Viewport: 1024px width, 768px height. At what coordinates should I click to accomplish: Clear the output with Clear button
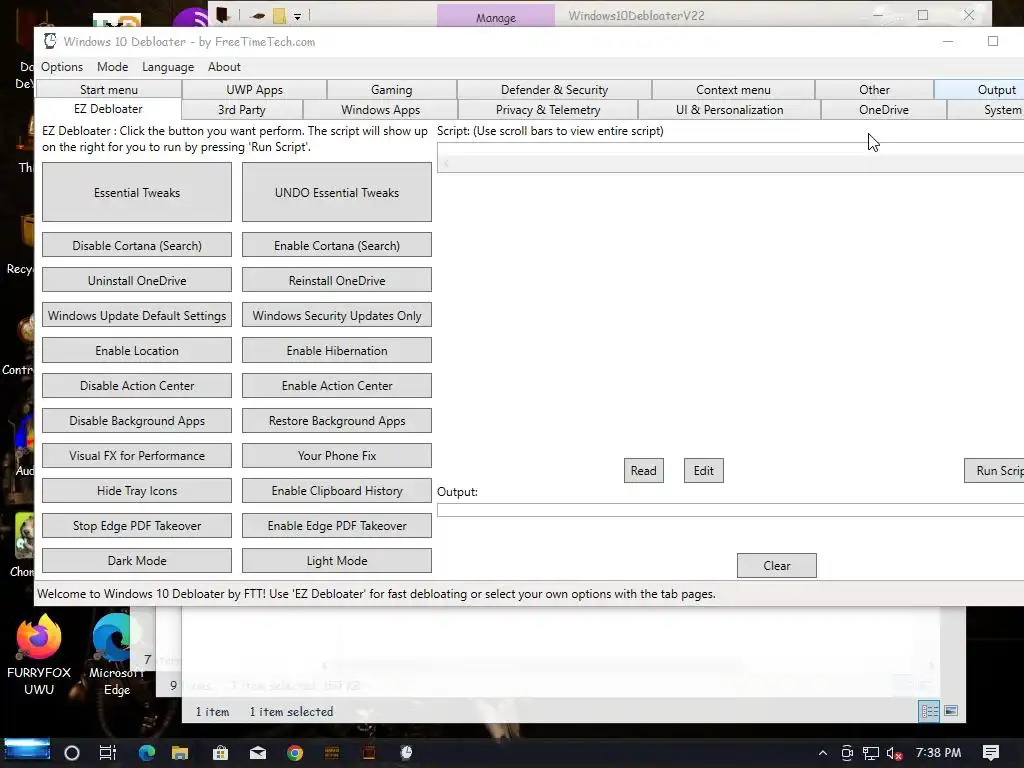coord(776,566)
